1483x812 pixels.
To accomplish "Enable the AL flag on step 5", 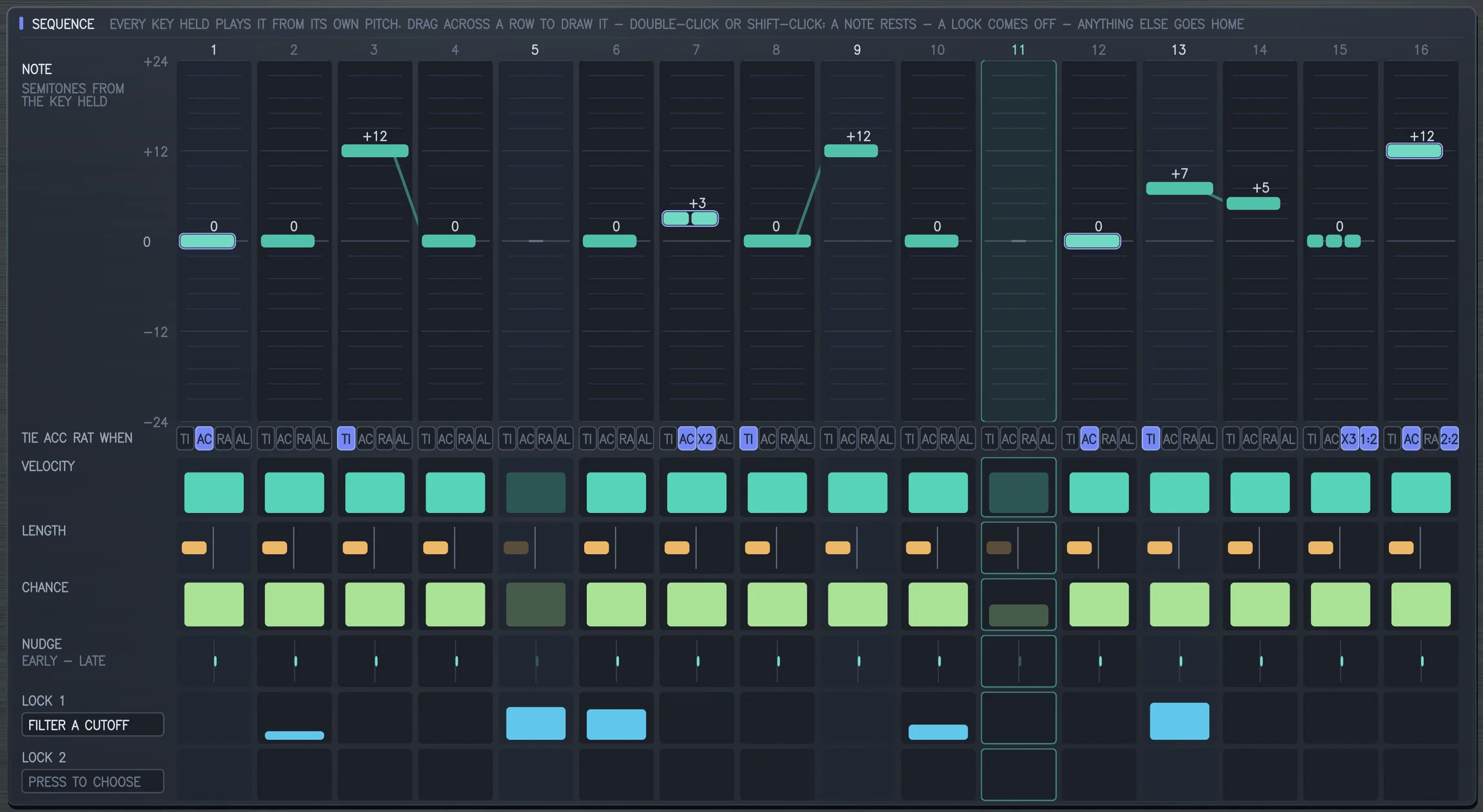I will (564, 439).
